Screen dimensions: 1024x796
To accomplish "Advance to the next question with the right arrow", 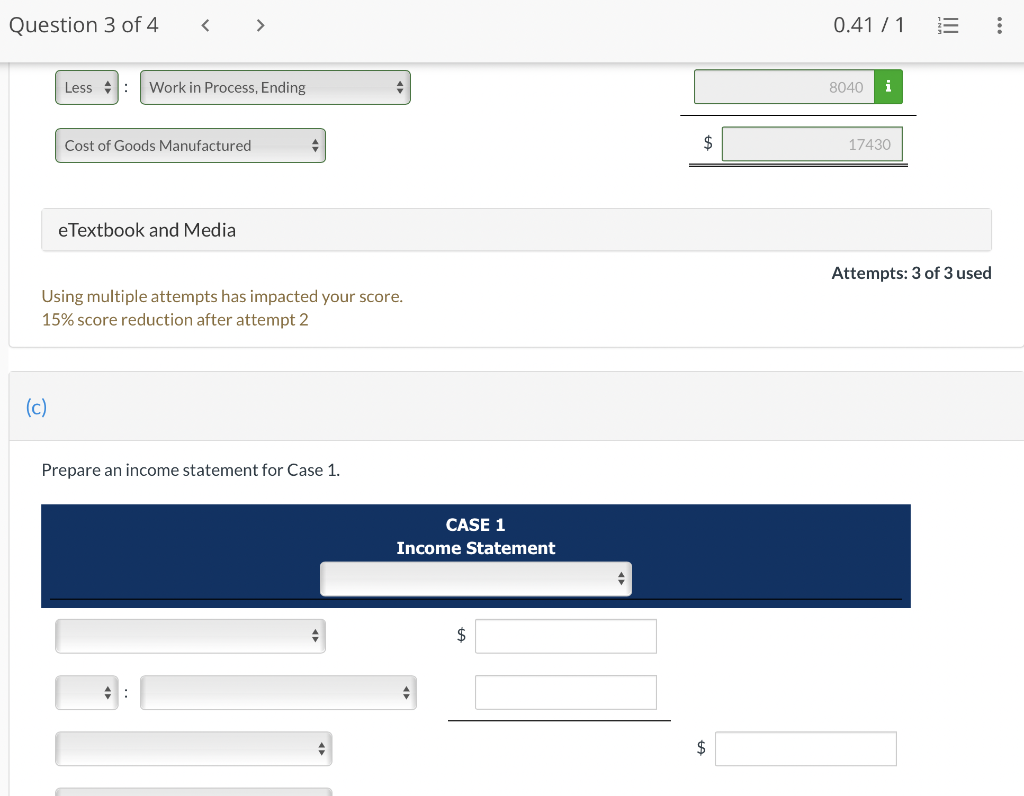I will (x=260, y=25).
